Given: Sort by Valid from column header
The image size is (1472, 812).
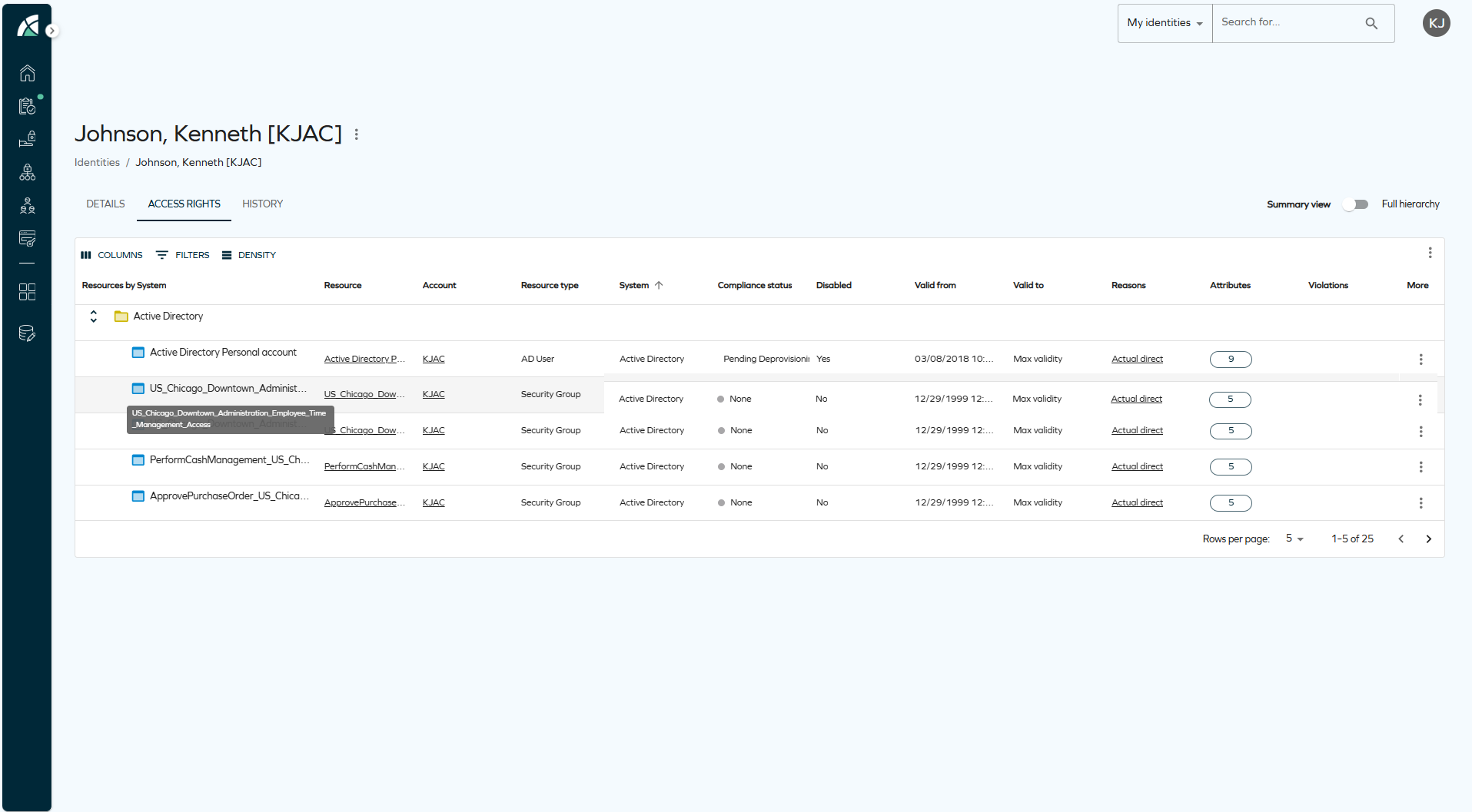Looking at the screenshot, I should click(x=935, y=286).
